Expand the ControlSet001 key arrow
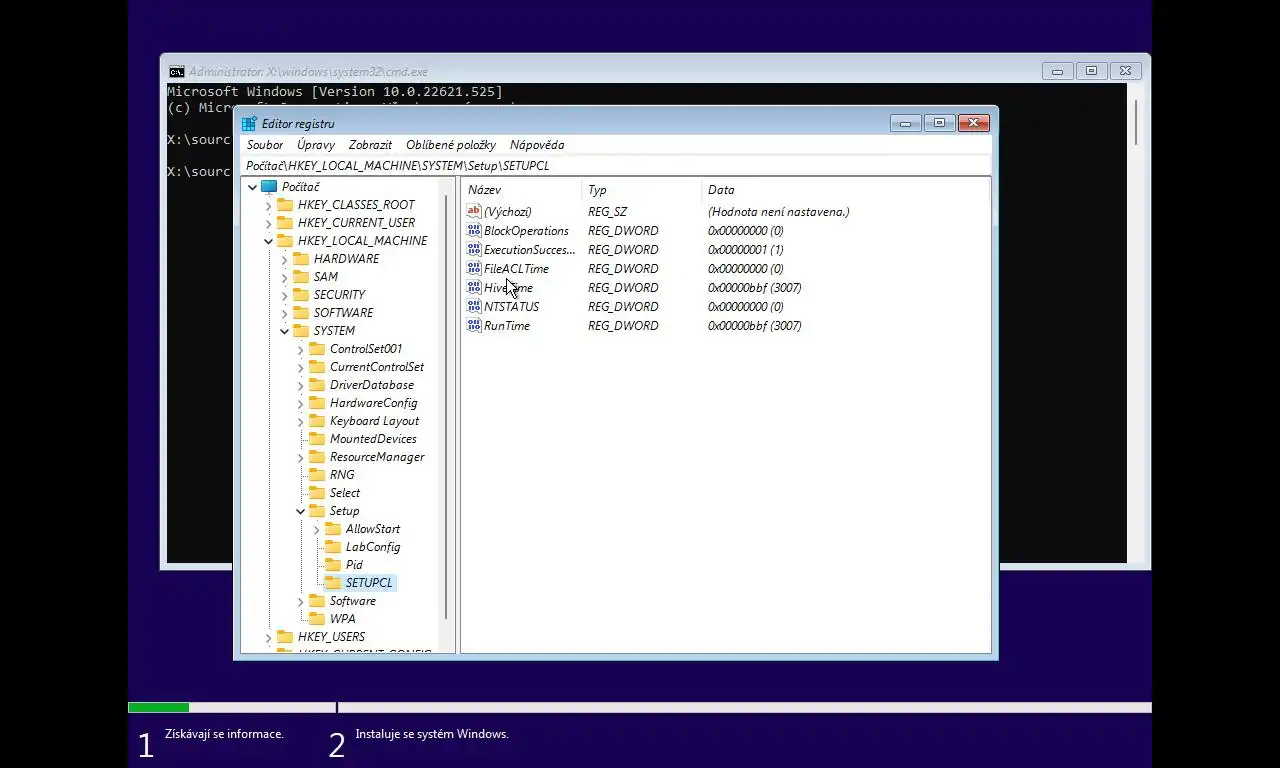Screen dimensions: 1280x768 300,349
